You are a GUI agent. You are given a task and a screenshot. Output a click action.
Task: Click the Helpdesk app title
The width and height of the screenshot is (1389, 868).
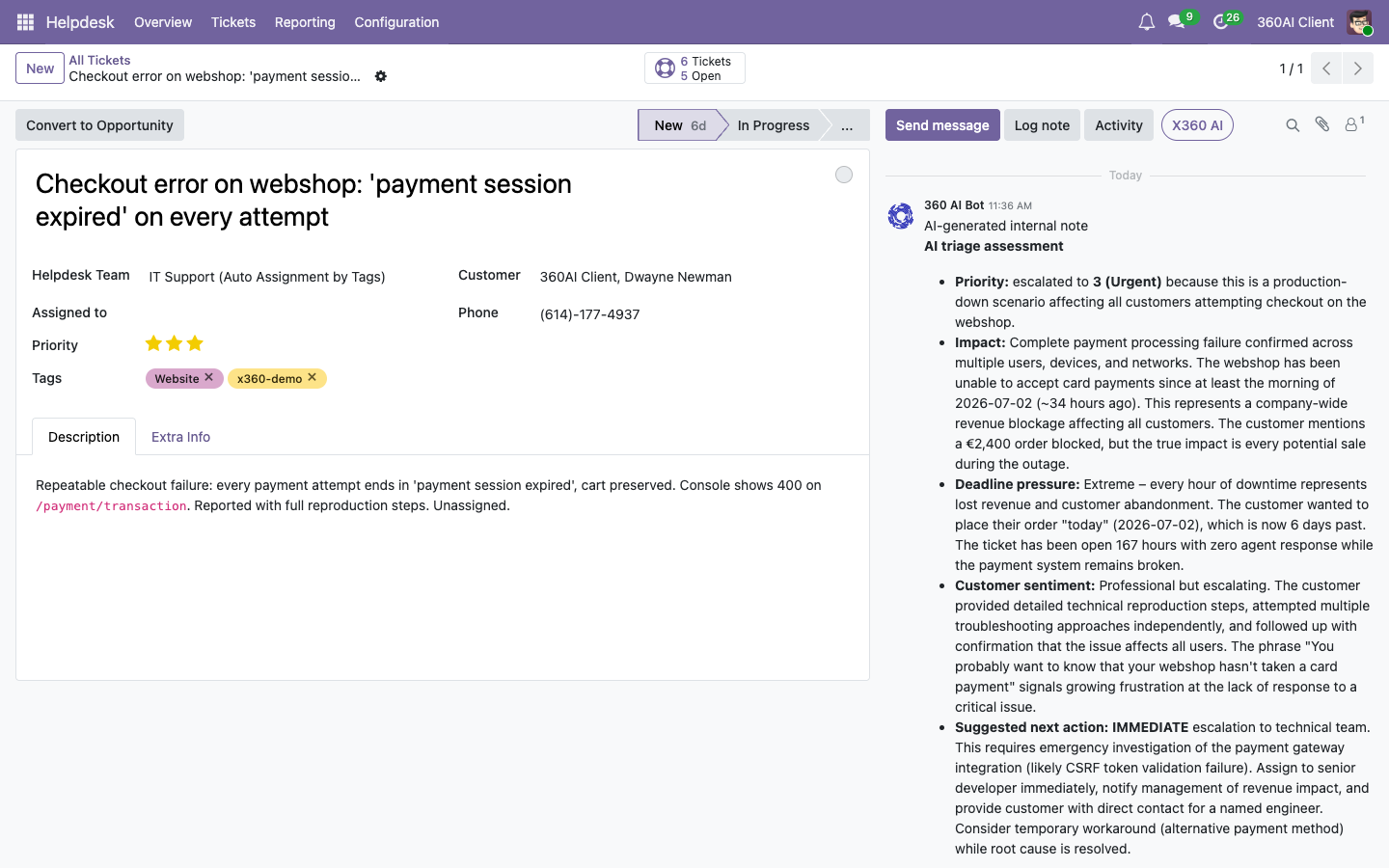80,22
